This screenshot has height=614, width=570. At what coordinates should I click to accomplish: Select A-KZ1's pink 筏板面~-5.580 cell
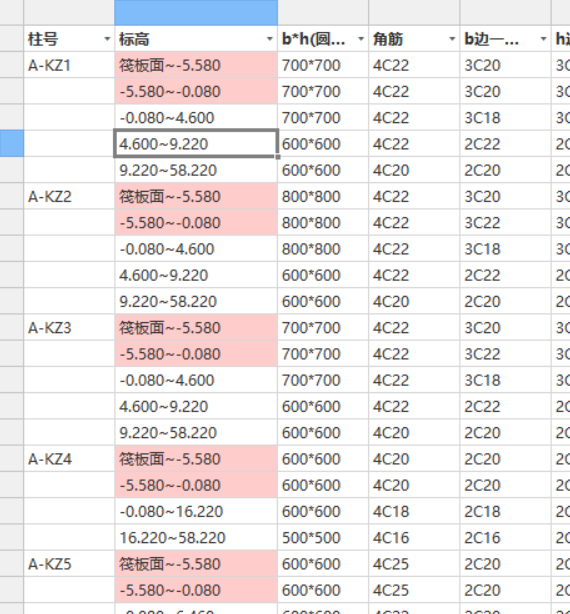tap(196, 65)
